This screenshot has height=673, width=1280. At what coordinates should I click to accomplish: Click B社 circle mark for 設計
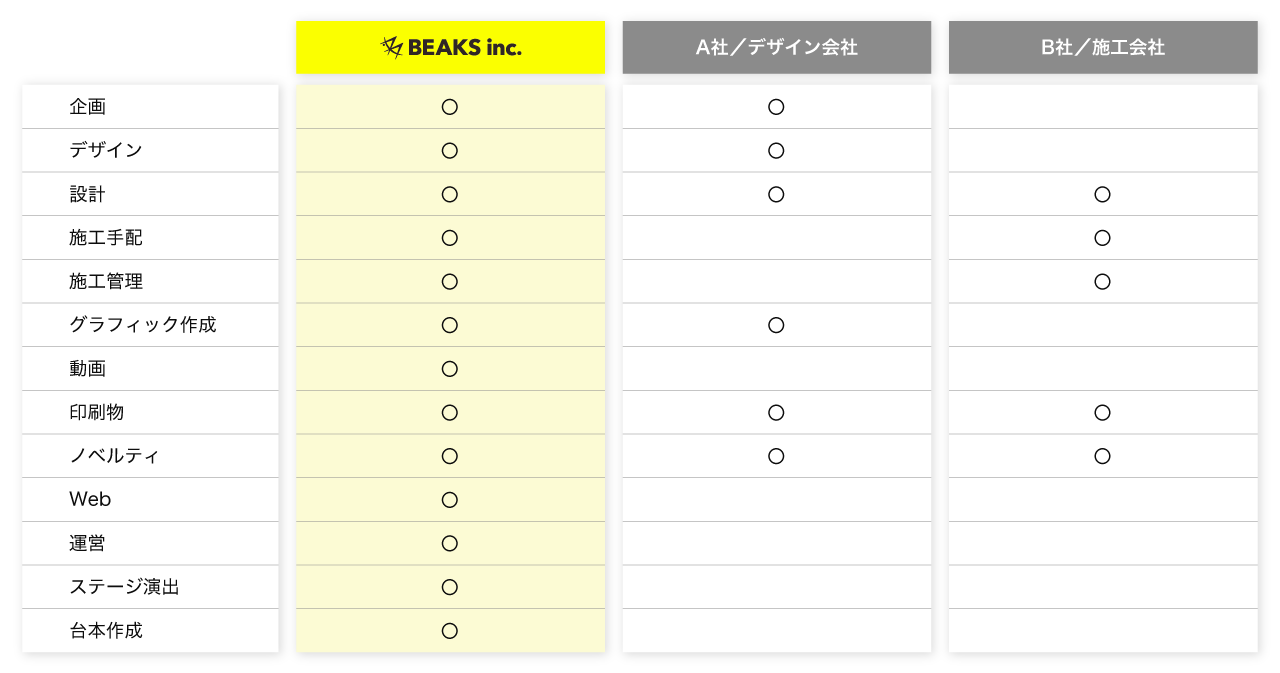coord(1102,194)
